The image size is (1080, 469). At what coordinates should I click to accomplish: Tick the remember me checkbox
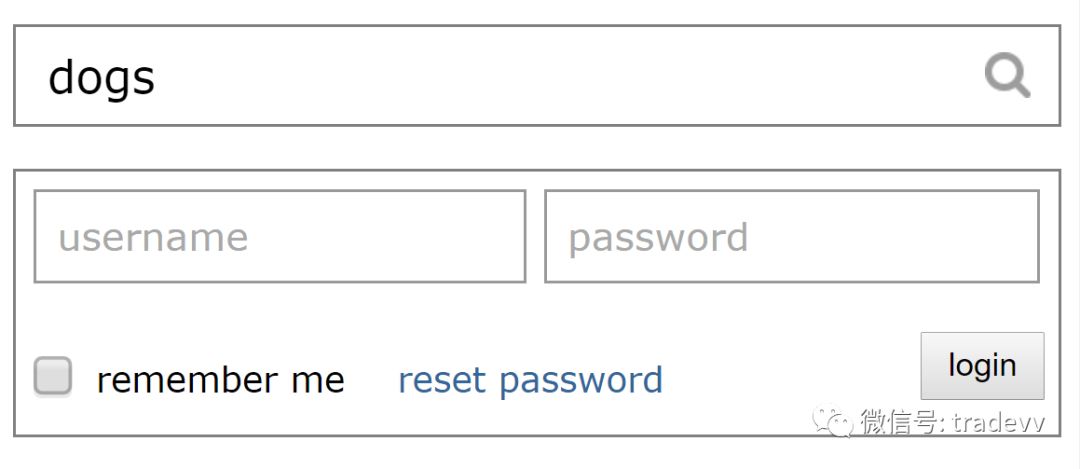[53, 377]
